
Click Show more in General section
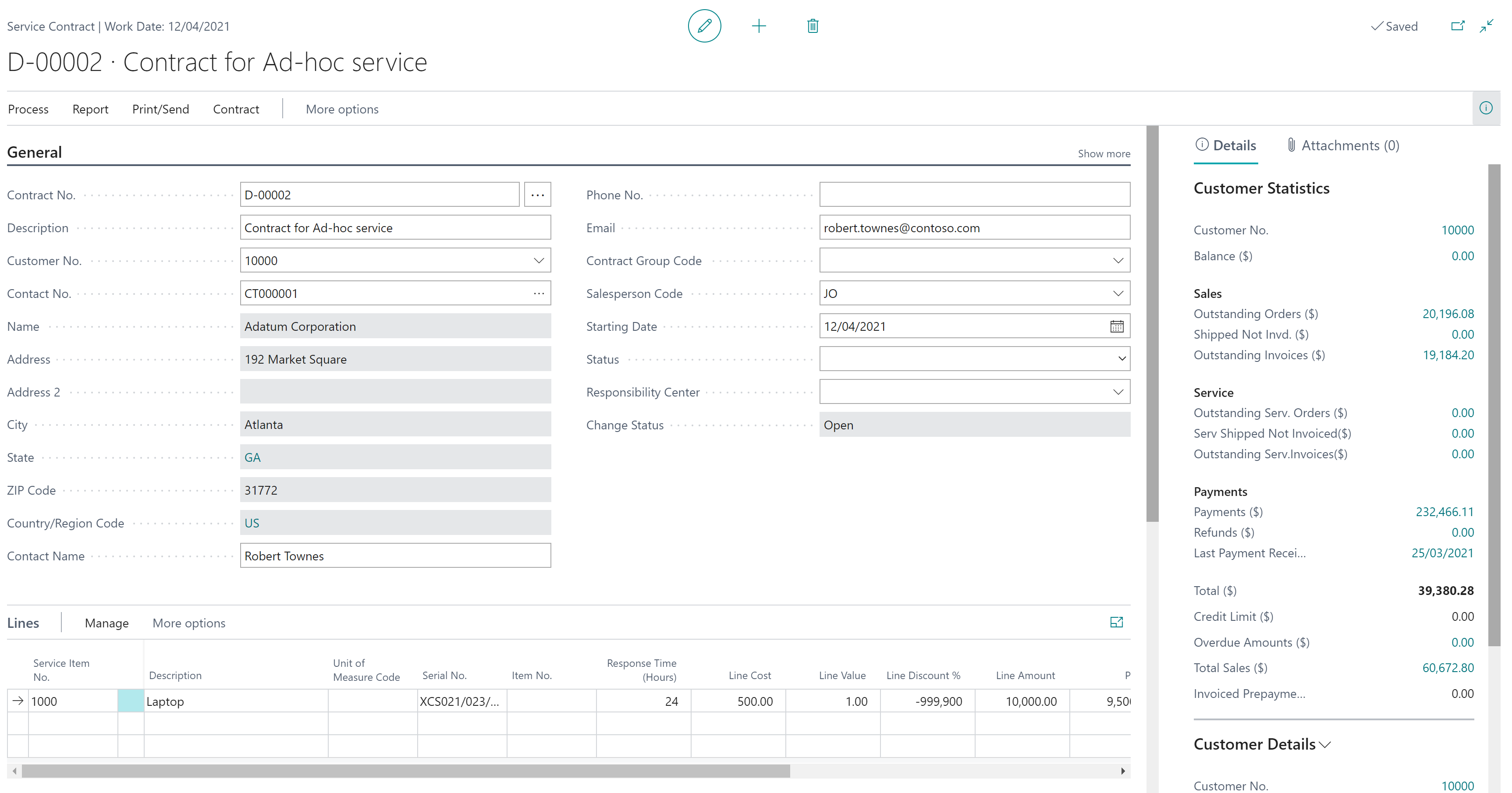[1103, 153]
